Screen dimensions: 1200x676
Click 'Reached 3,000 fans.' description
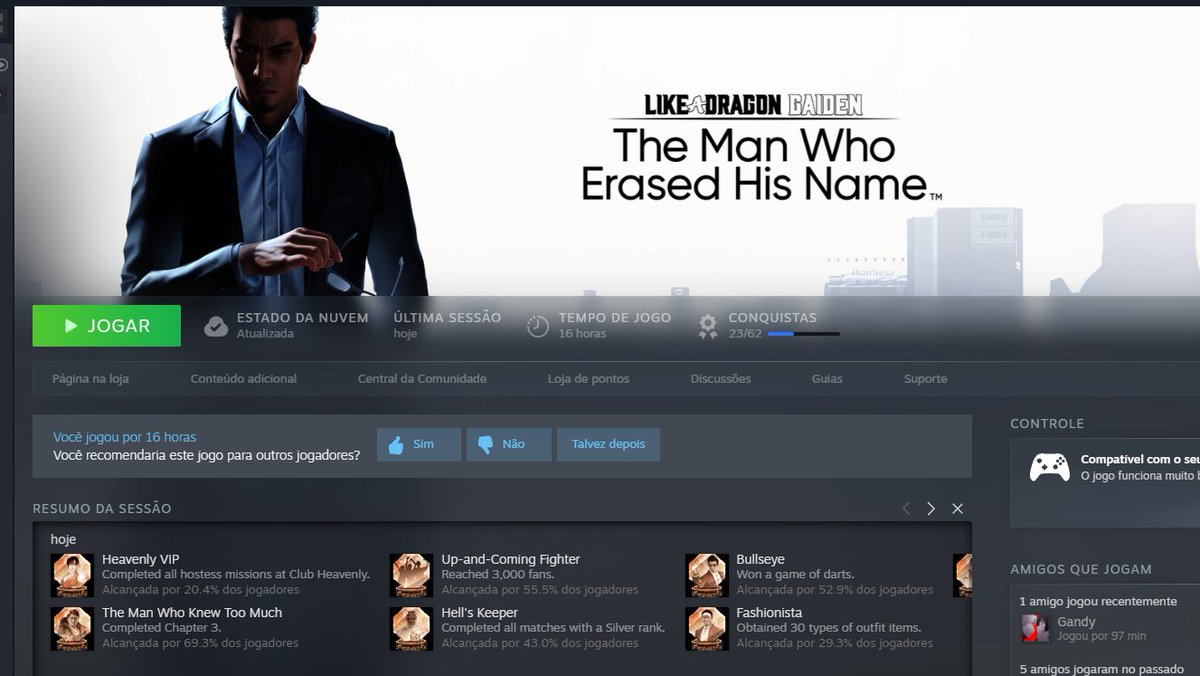coord(498,574)
